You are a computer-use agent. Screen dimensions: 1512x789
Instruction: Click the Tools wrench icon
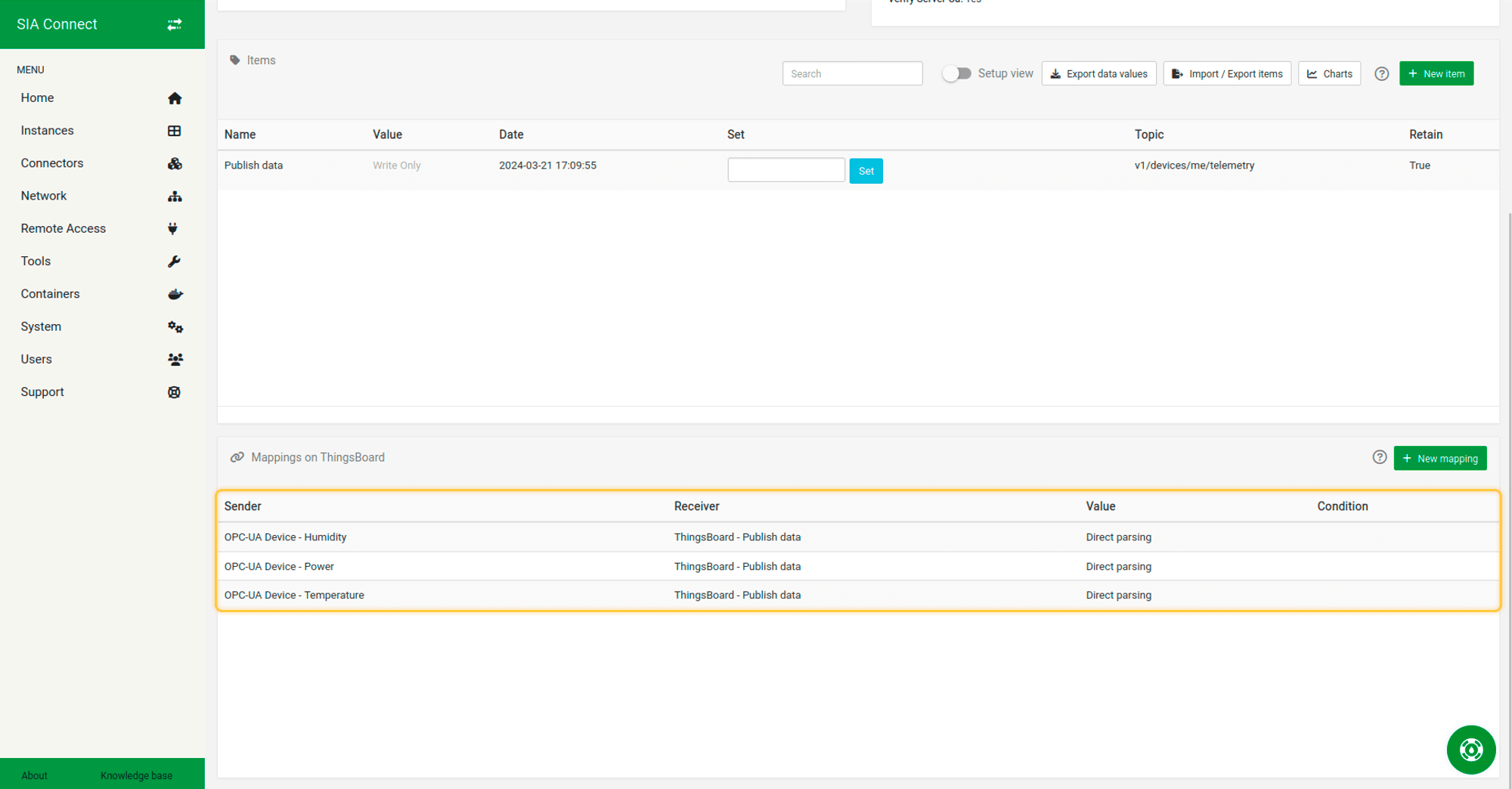(174, 261)
